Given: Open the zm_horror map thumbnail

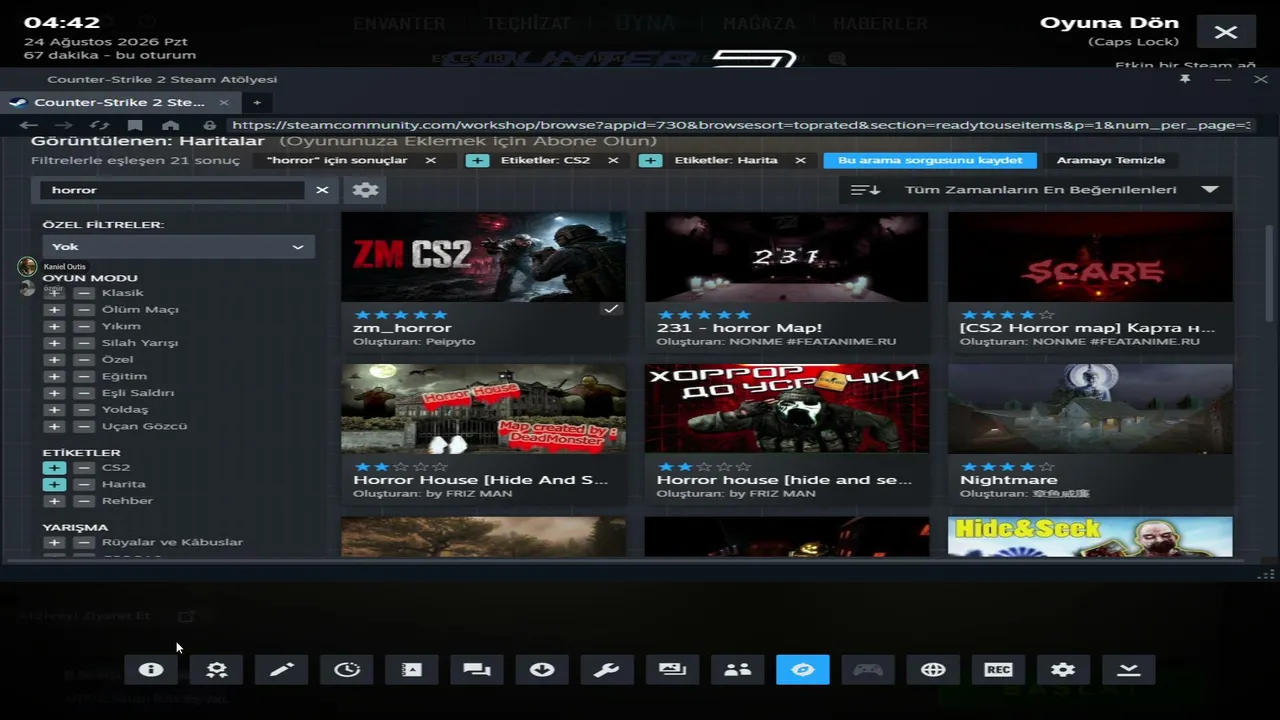Looking at the screenshot, I should coord(484,257).
